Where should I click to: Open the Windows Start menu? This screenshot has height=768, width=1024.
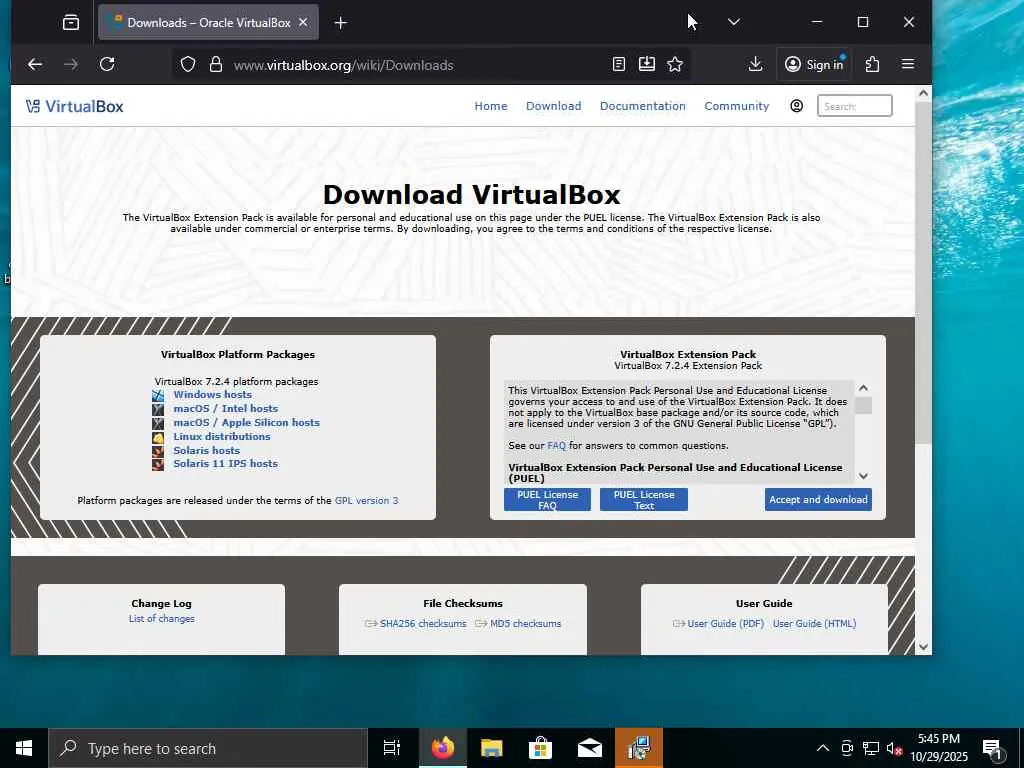(24, 748)
